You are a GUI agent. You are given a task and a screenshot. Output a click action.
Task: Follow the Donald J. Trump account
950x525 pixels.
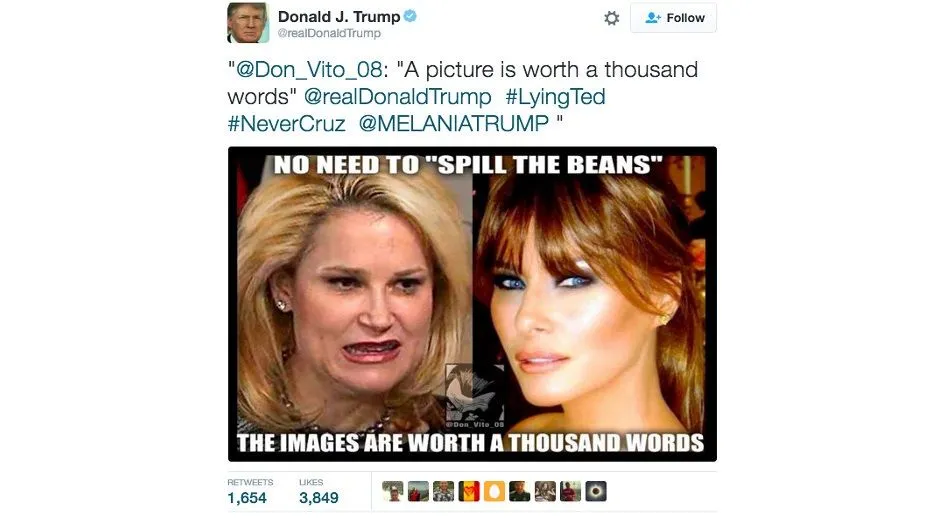(673, 18)
